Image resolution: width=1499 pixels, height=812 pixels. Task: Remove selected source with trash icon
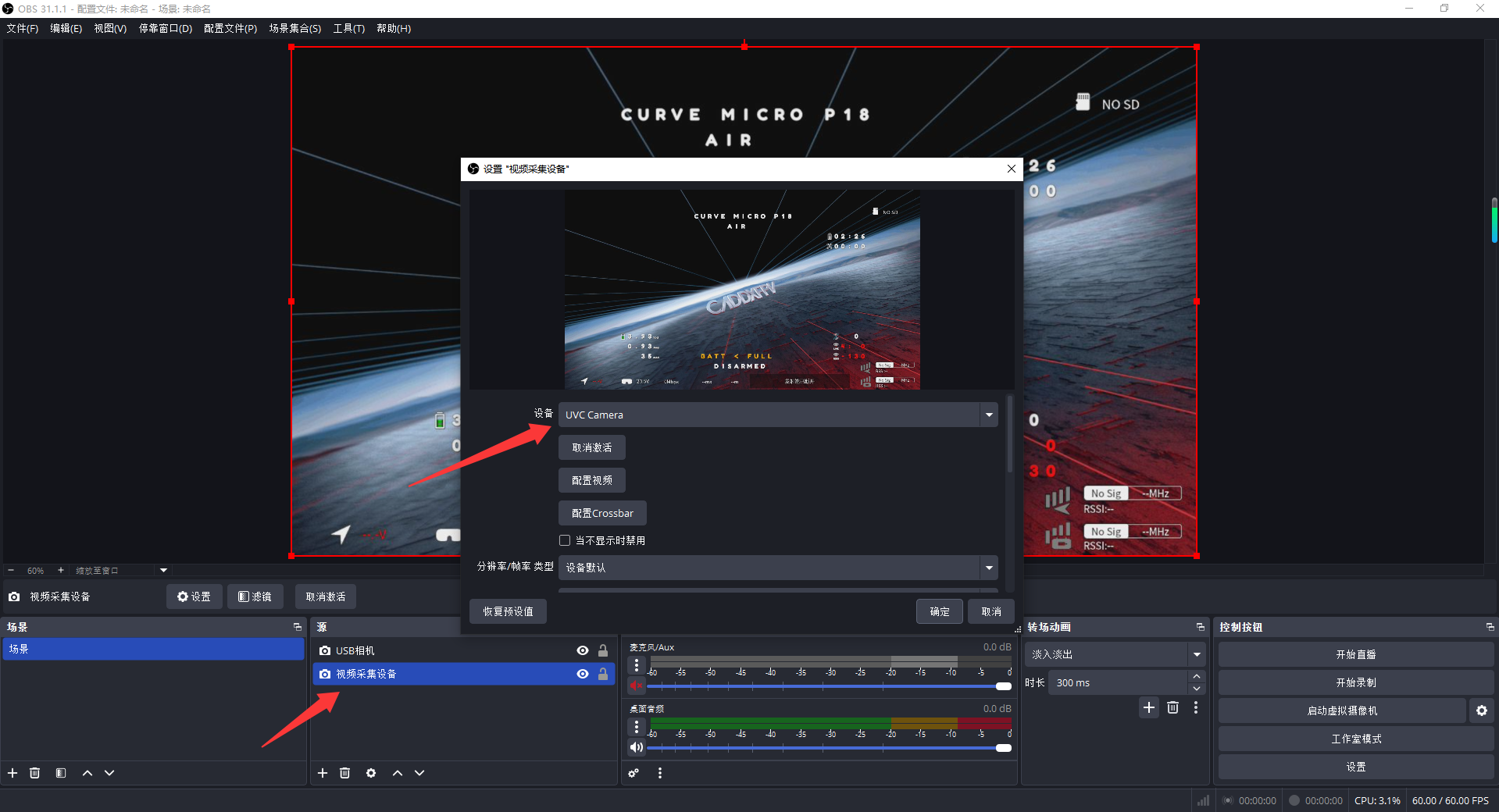pos(344,773)
